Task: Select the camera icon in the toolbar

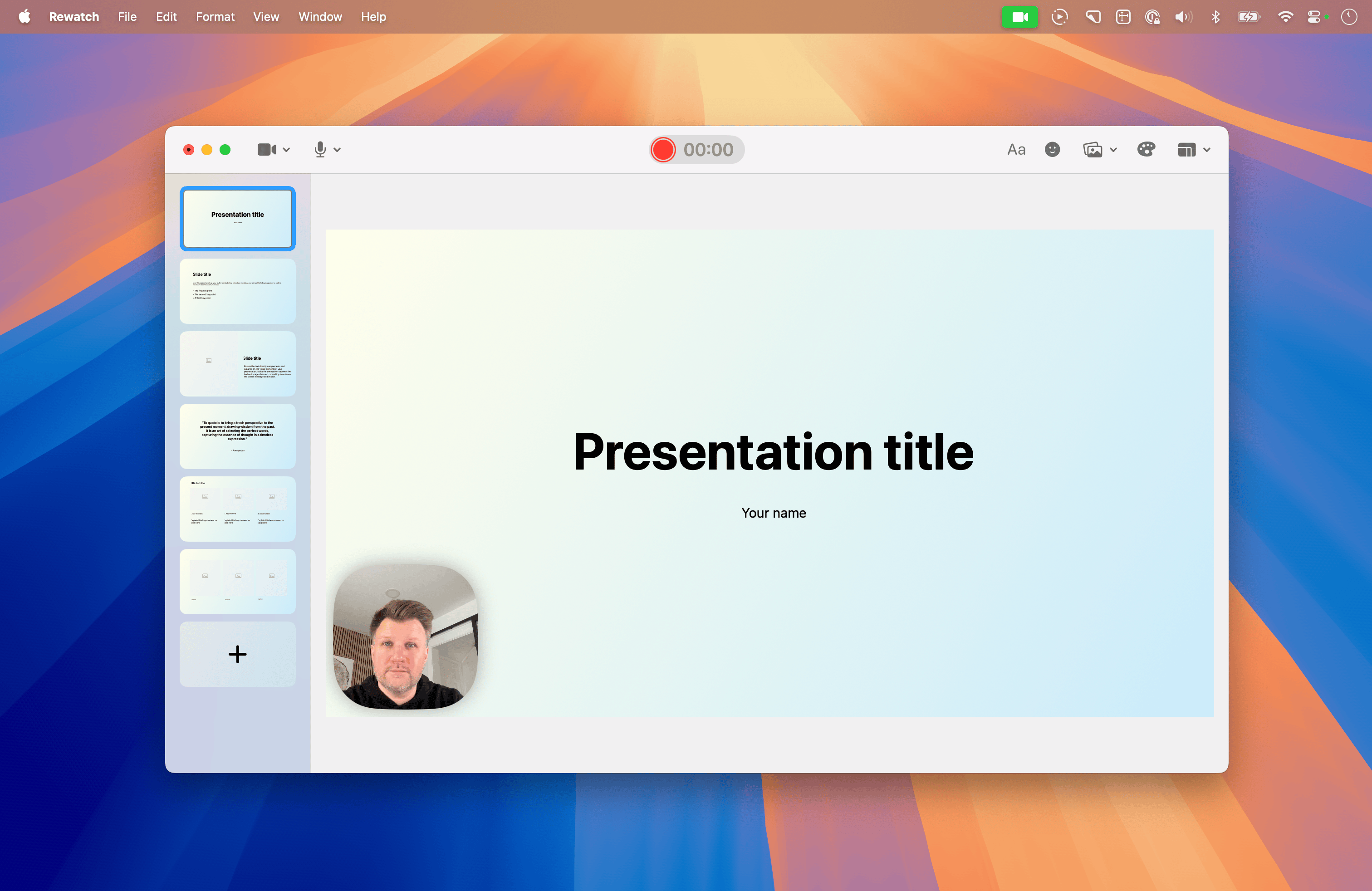Action: tap(266, 149)
